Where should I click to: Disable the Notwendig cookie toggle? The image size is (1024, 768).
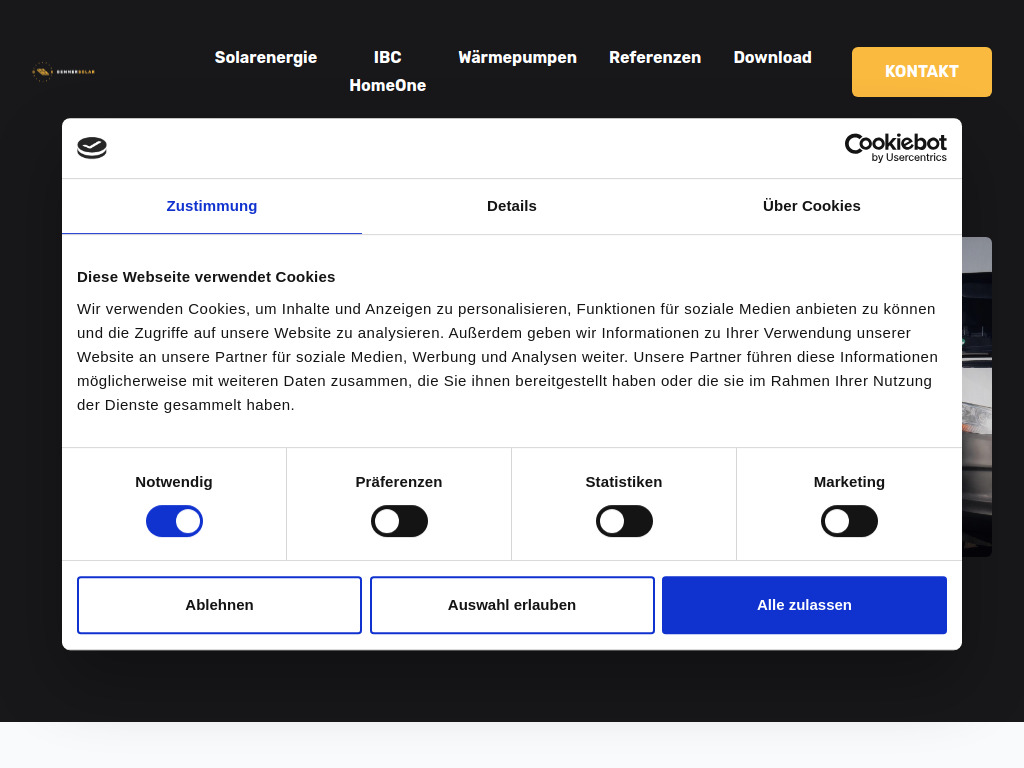[x=174, y=521]
